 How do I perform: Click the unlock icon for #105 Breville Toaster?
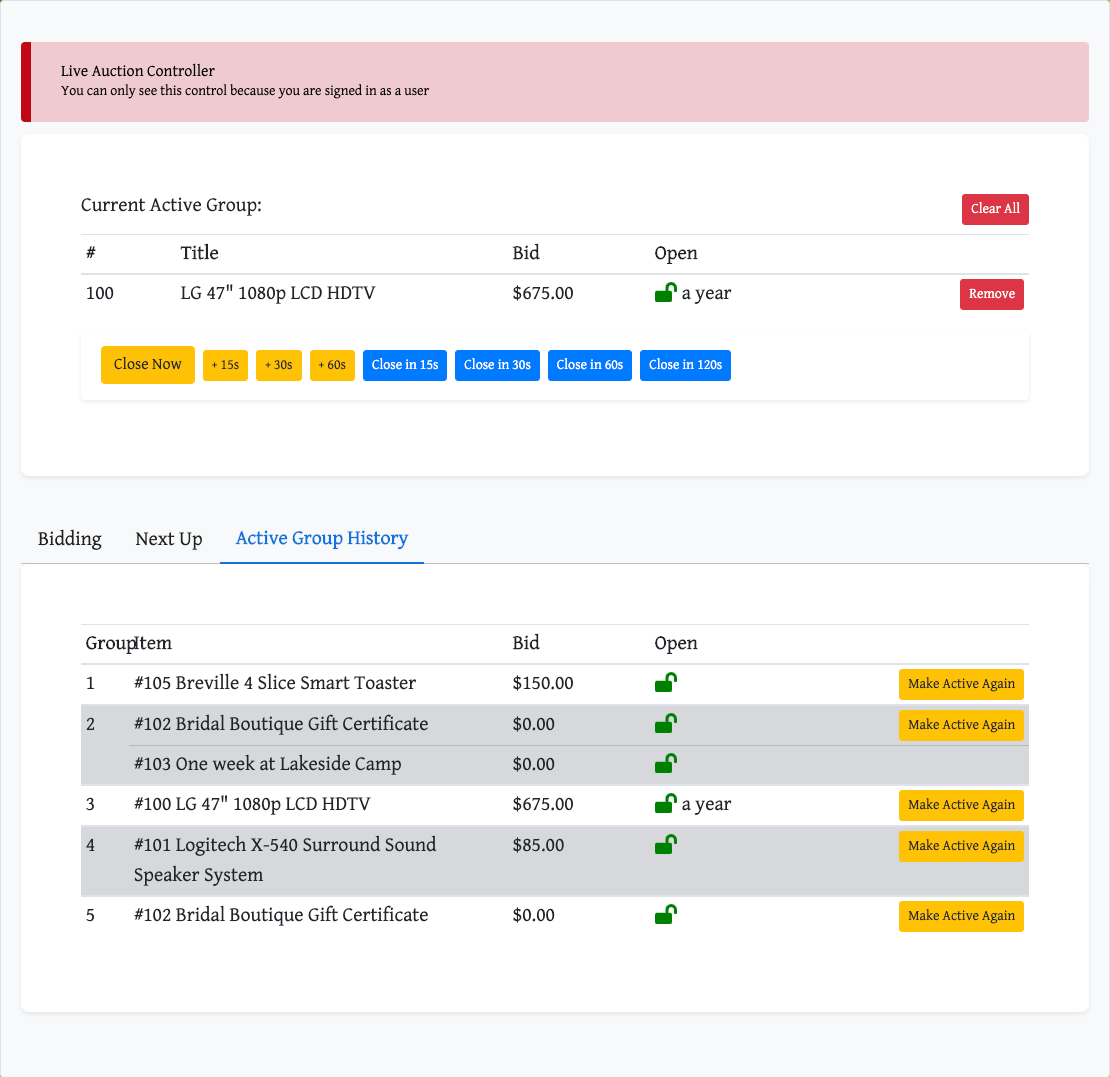tap(665, 683)
